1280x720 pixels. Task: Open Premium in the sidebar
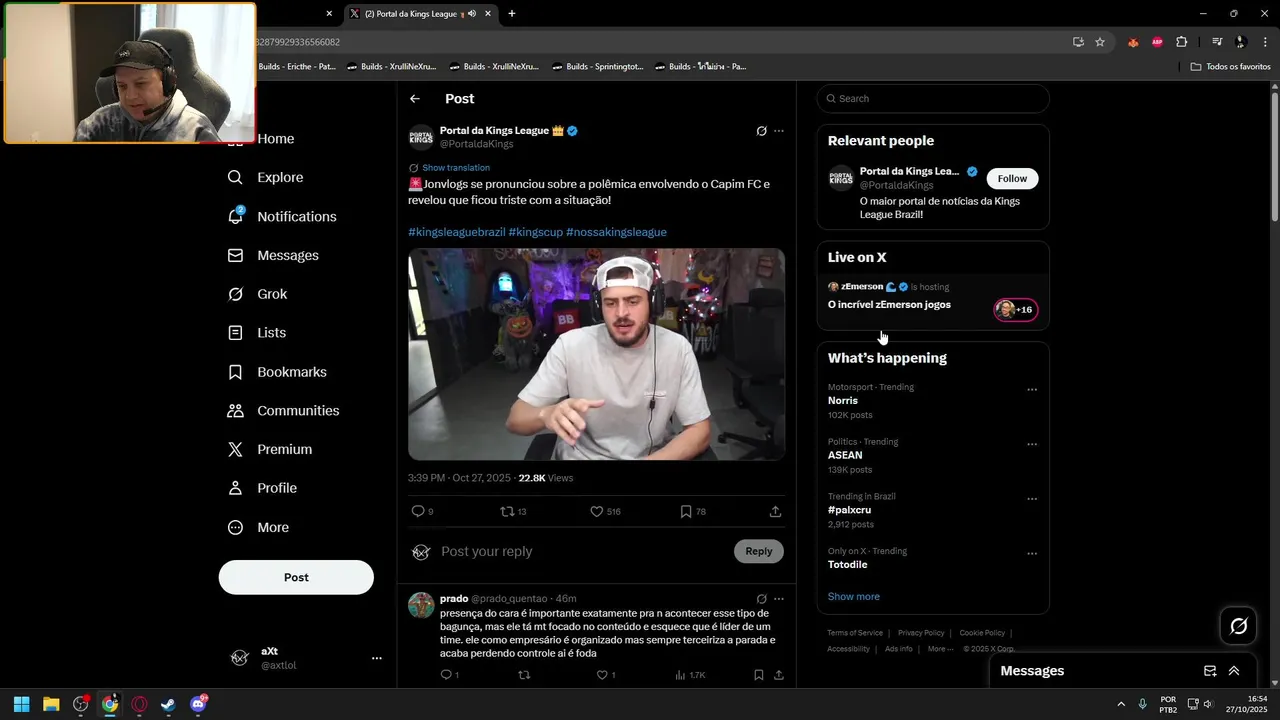[270, 450]
